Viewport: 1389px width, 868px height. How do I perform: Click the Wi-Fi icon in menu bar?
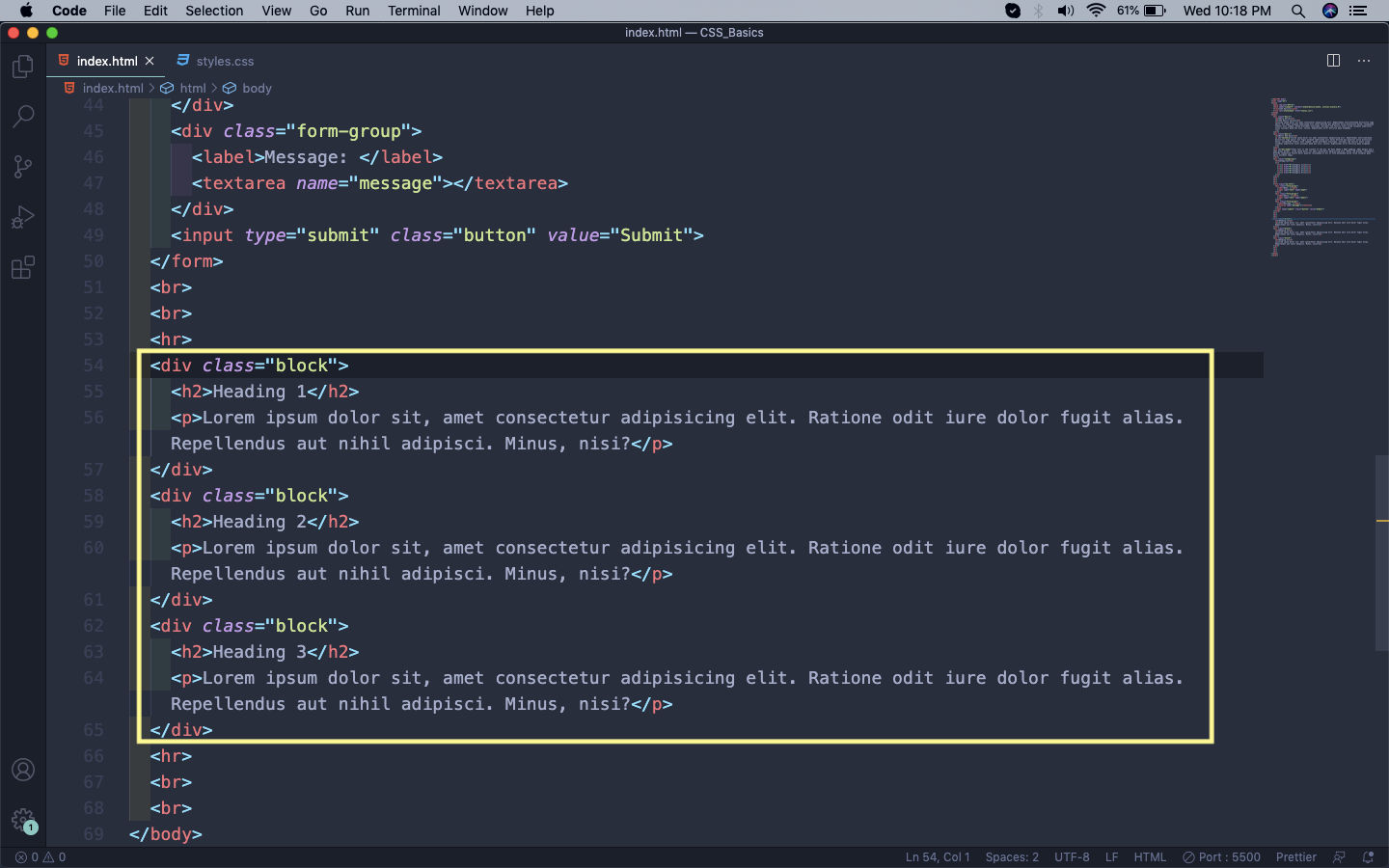[1096, 11]
